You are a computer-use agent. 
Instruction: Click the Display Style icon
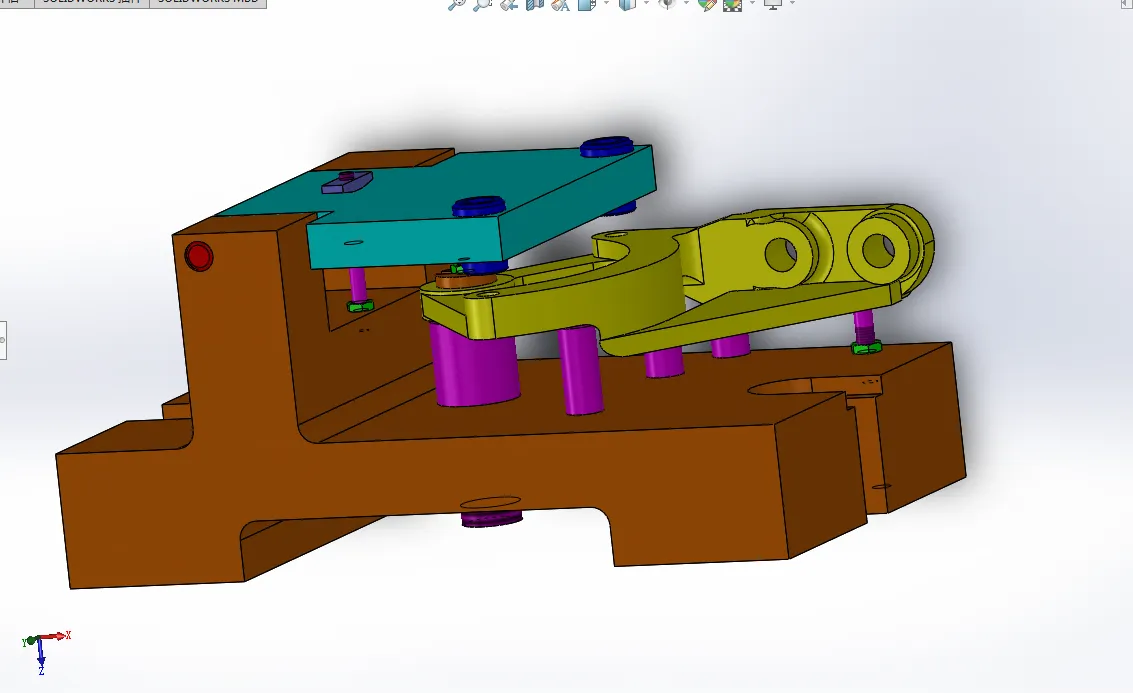point(627,4)
